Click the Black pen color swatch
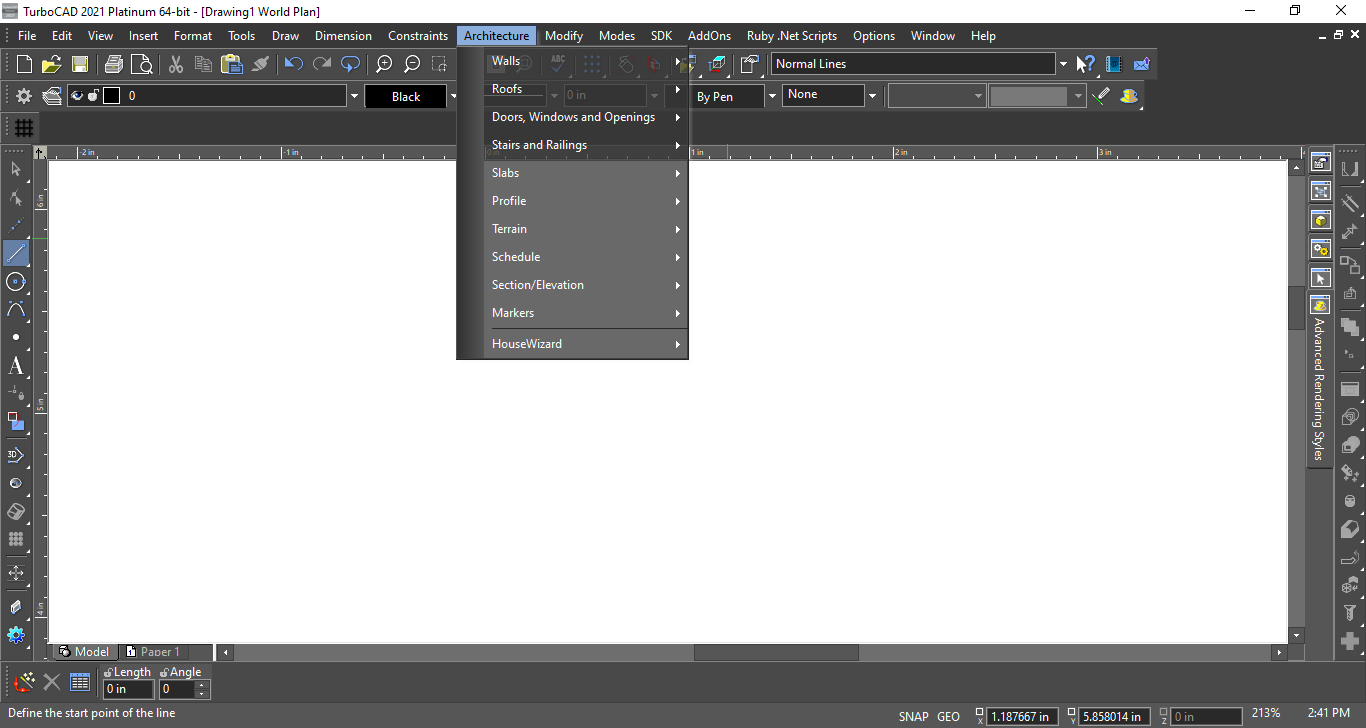 (x=406, y=96)
